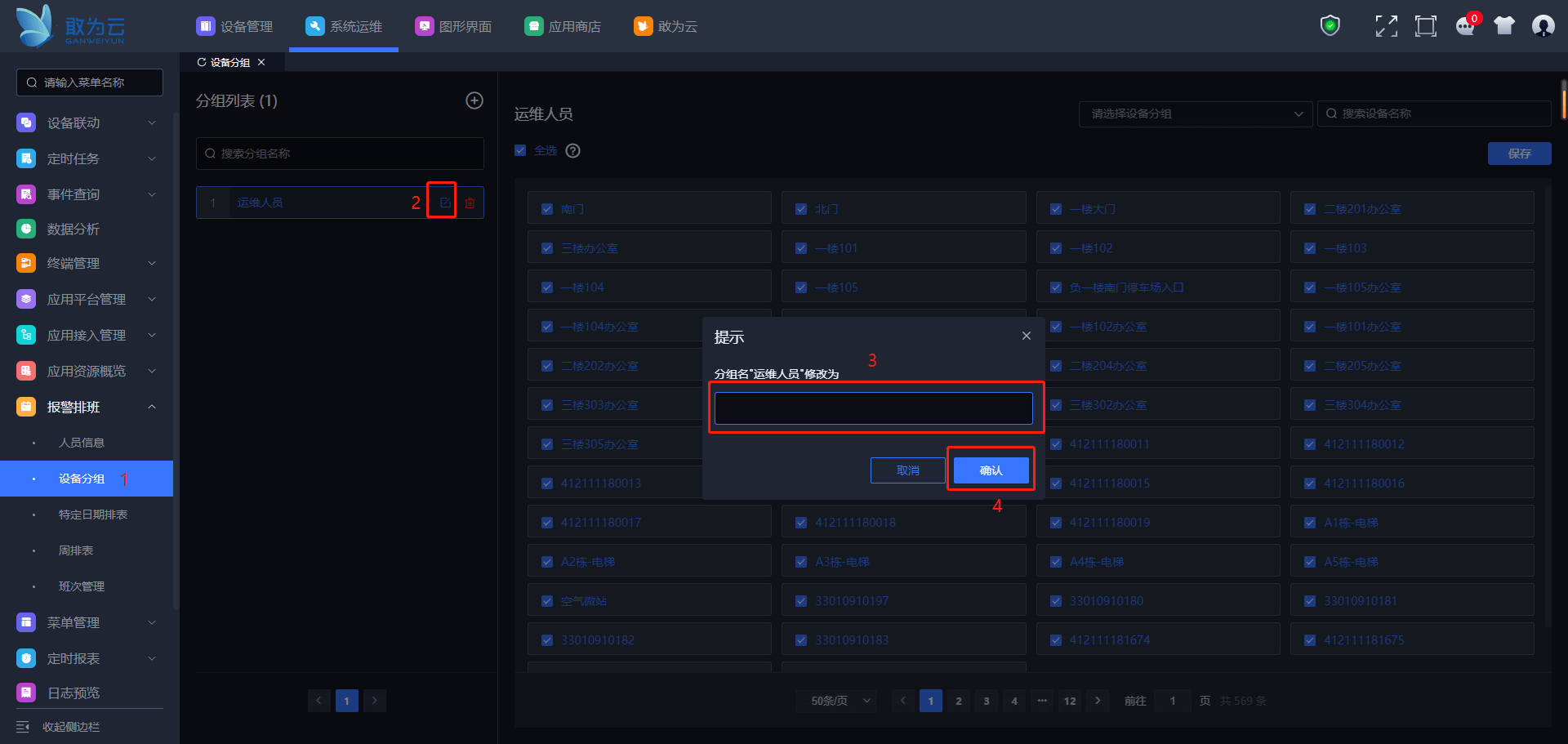
Task: Uncheck the 南门 device checkbox
Action: pyautogui.click(x=547, y=209)
